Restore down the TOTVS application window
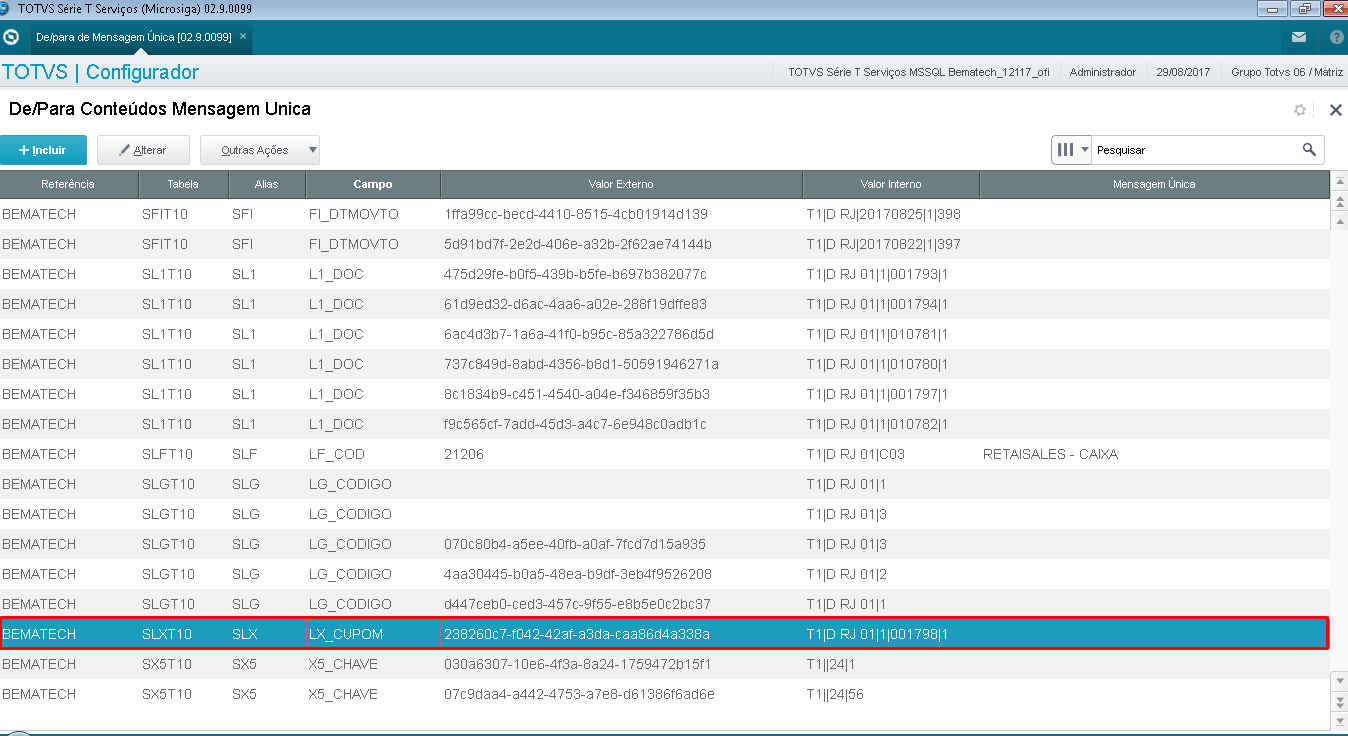 click(x=1304, y=9)
